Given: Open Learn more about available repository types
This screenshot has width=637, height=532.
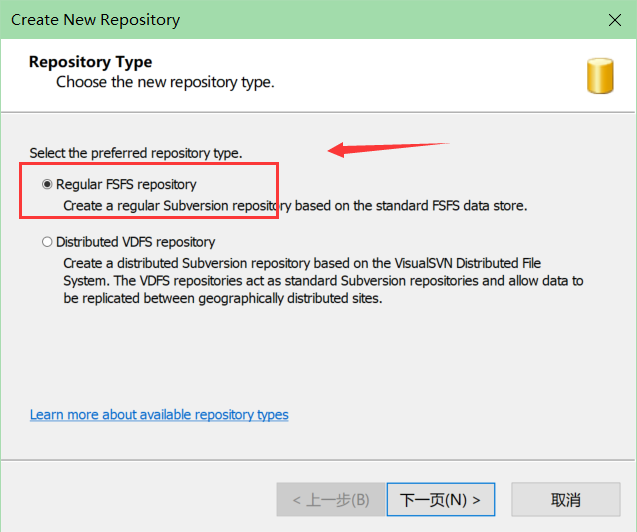Looking at the screenshot, I should [x=159, y=415].
